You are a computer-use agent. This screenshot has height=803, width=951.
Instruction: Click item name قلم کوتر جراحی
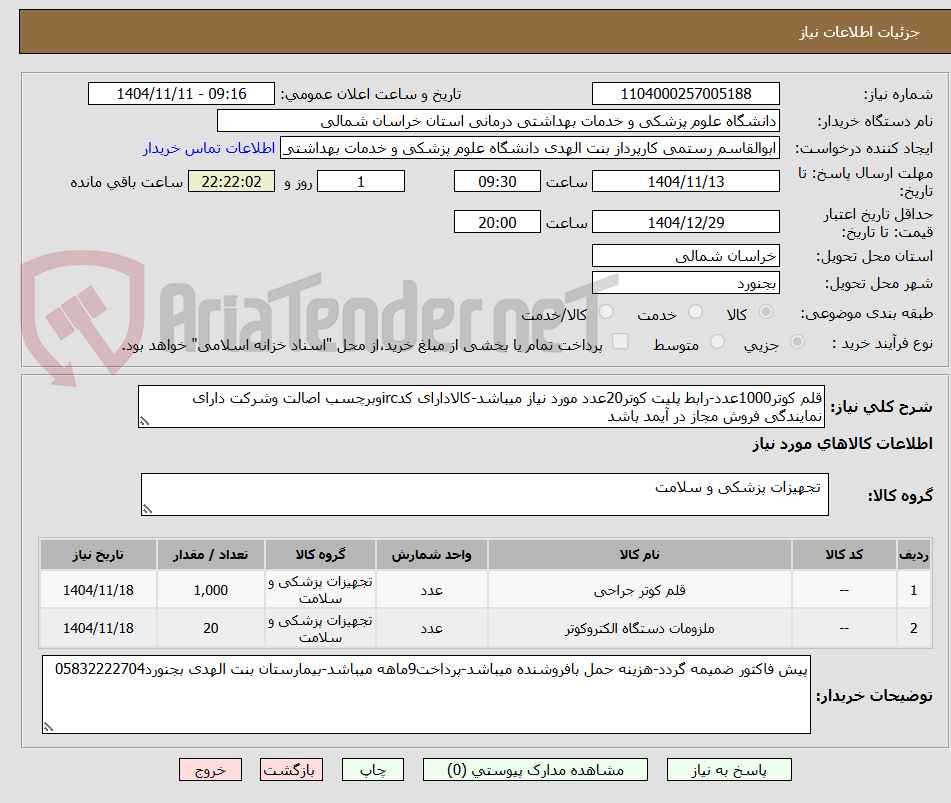coord(639,590)
